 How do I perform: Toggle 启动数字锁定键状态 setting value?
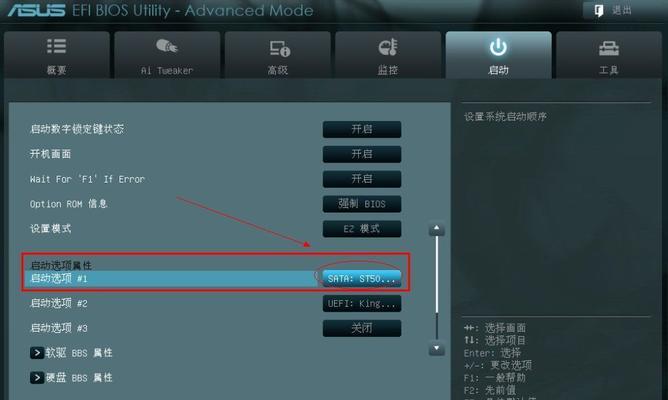pos(362,129)
